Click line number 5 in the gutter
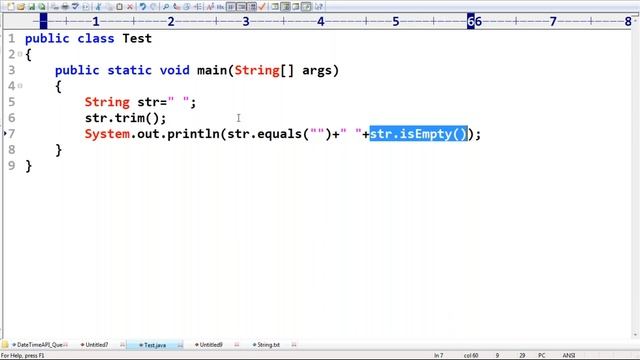The width and height of the screenshot is (640, 360). pyautogui.click(x=11, y=102)
